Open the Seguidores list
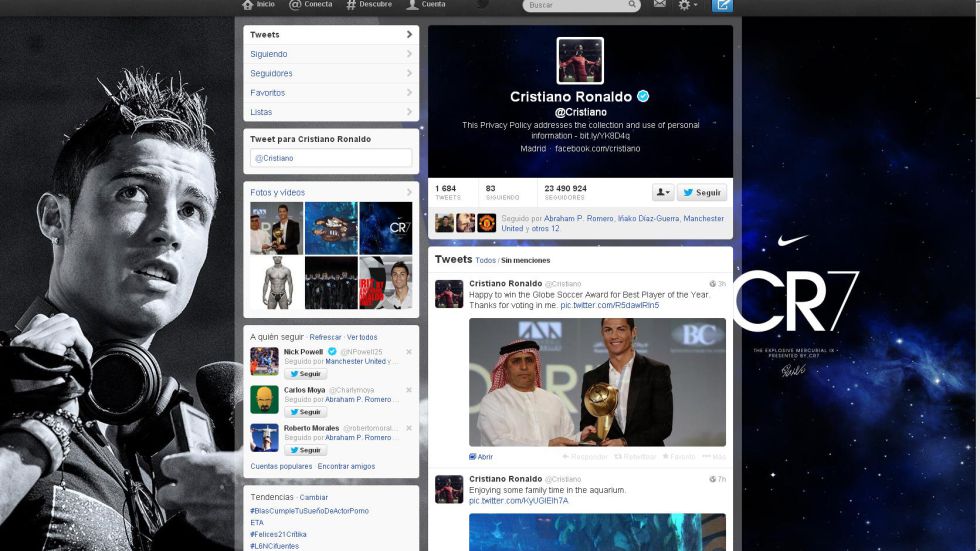This screenshot has width=980, height=551. pyautogui.click(x=331, y=74)
